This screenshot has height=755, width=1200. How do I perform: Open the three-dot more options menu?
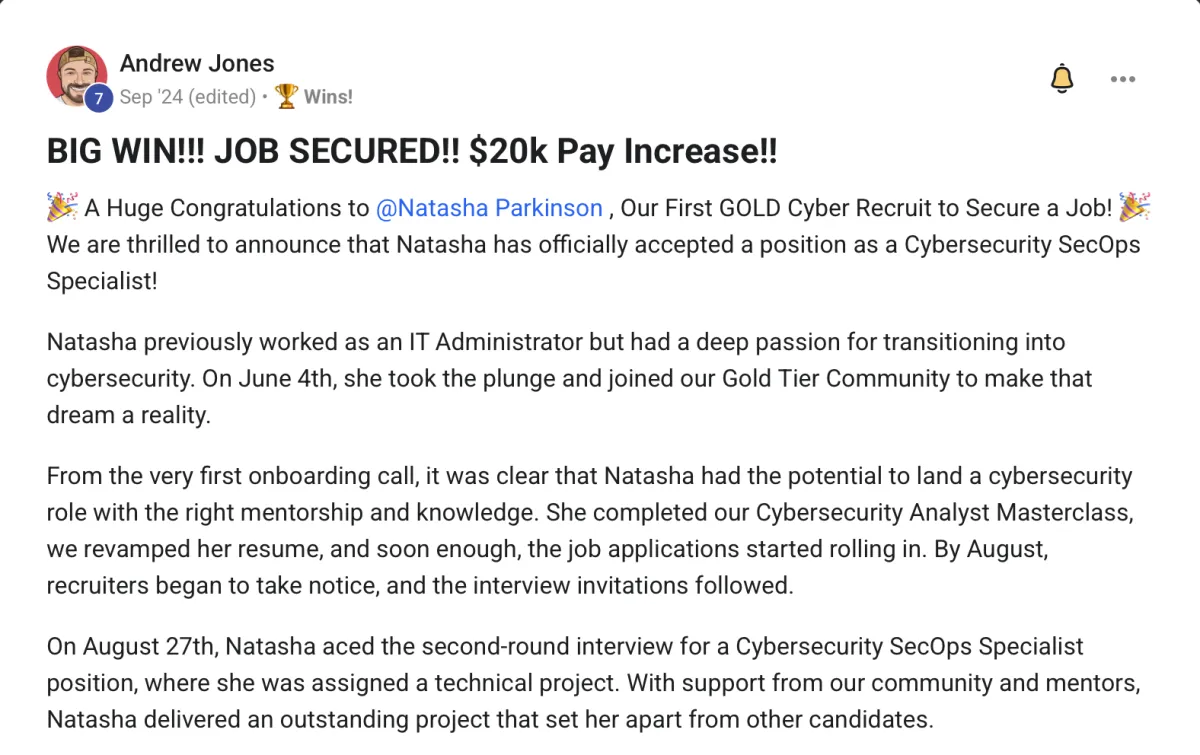point(1123,79)
